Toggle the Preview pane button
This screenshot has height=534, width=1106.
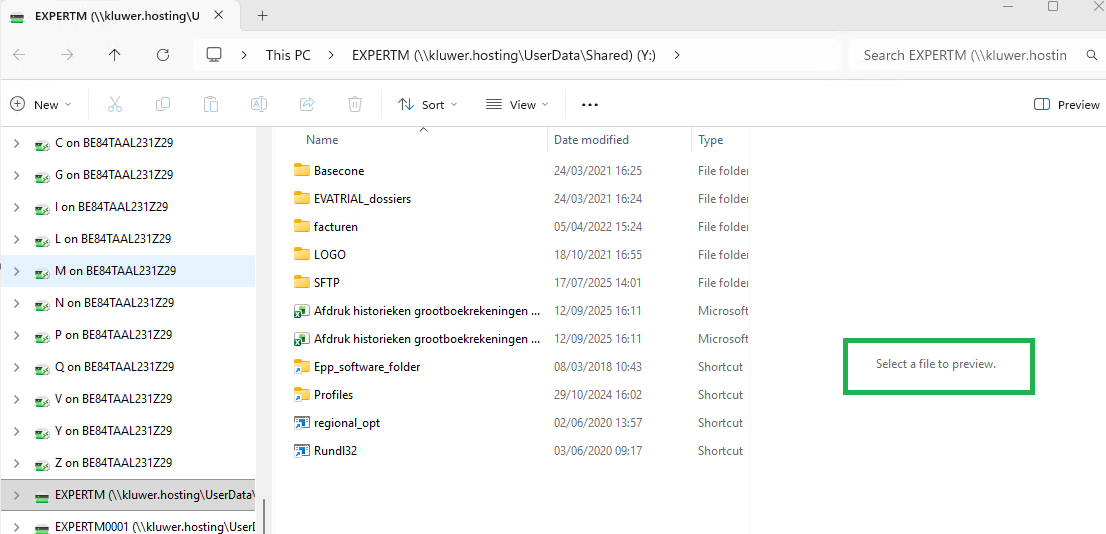(x=1066, y=104)
